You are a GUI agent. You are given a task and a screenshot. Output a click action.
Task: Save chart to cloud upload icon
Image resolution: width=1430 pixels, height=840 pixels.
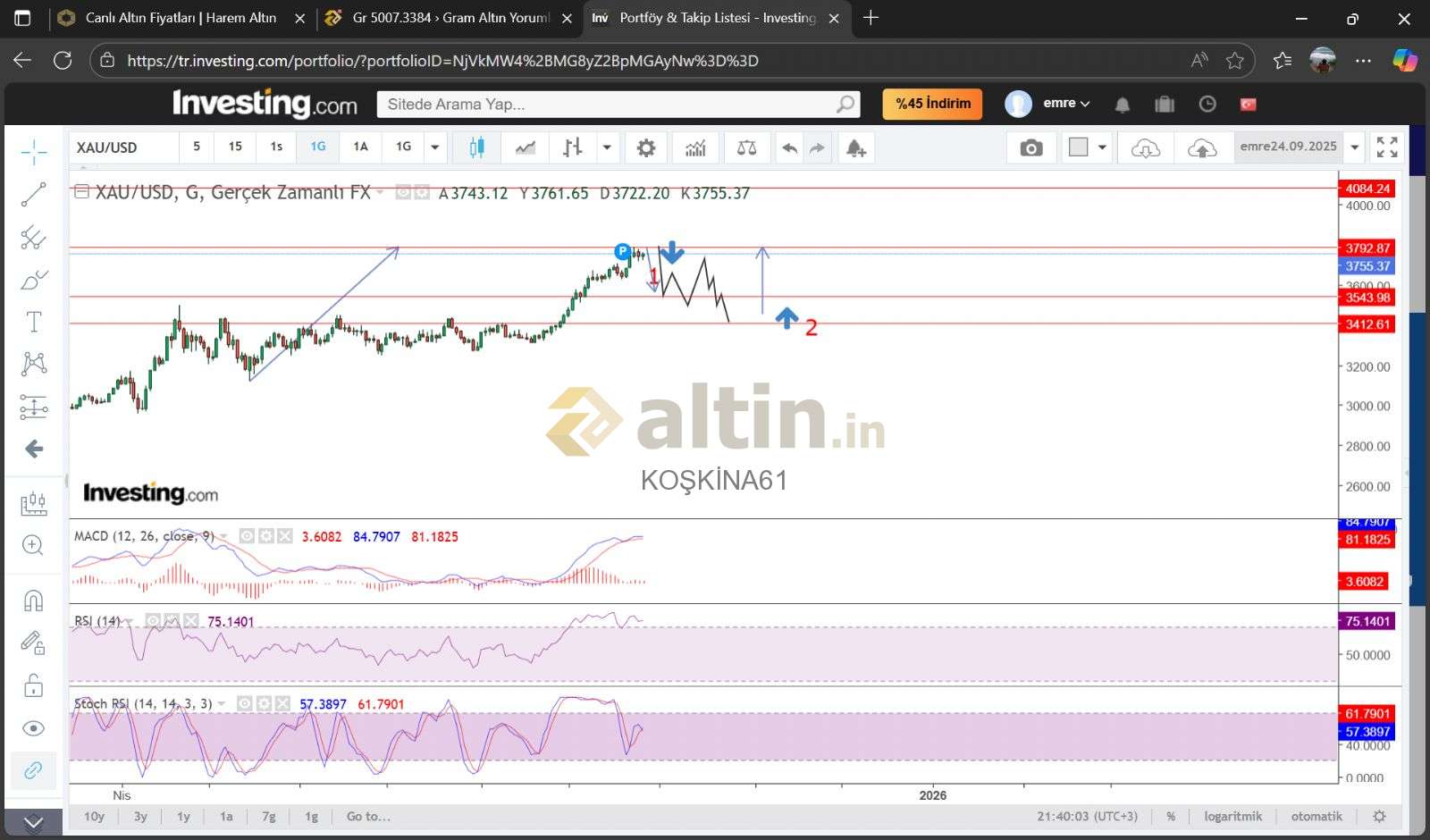pyautogui.click(x=1202, y=147)
